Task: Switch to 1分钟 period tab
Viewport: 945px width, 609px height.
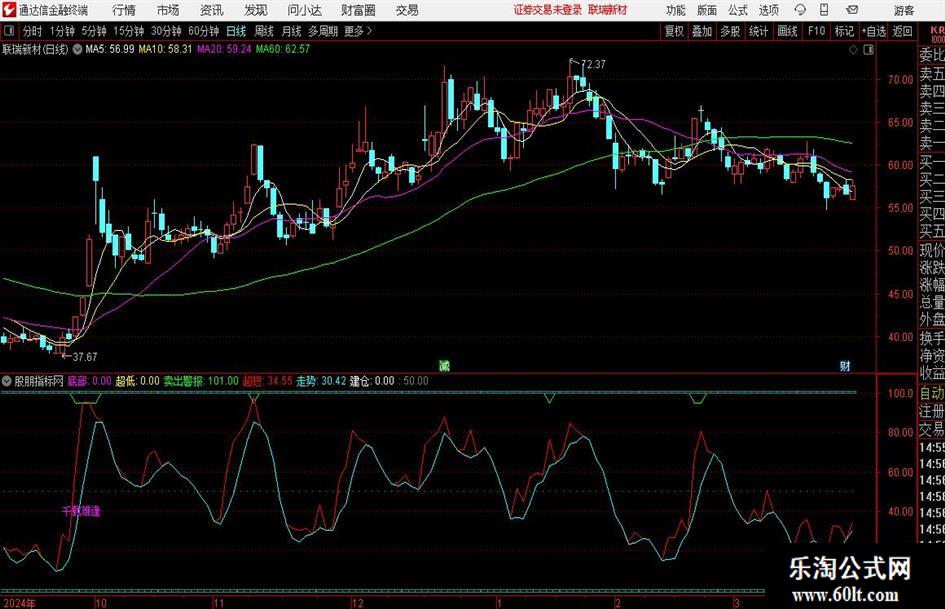Action: point(61,31)
